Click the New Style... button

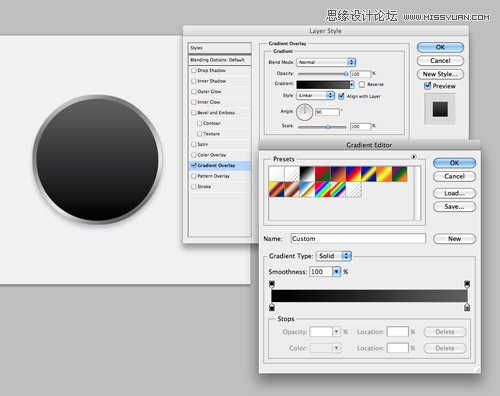440,74
